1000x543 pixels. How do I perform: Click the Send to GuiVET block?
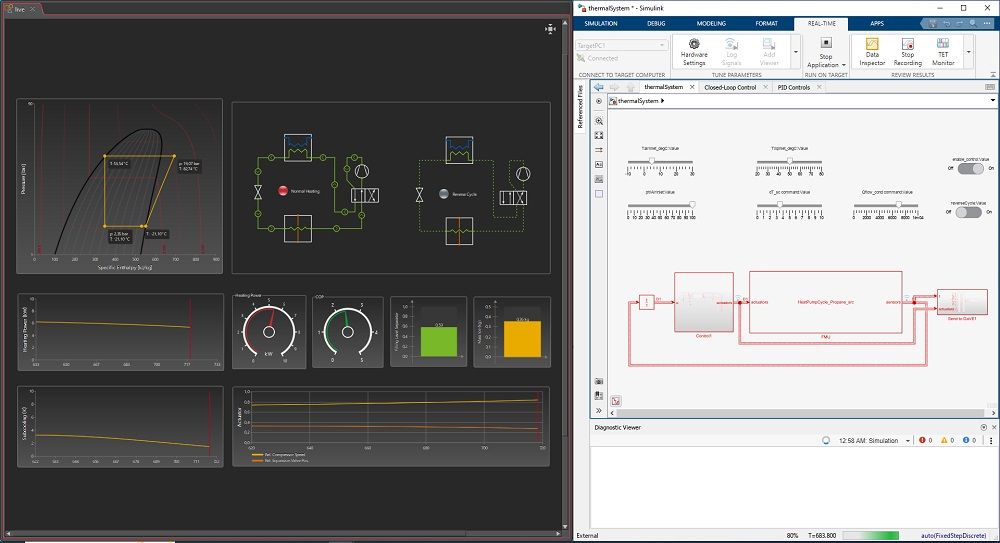pyautogui.click(x=962, y=302)
